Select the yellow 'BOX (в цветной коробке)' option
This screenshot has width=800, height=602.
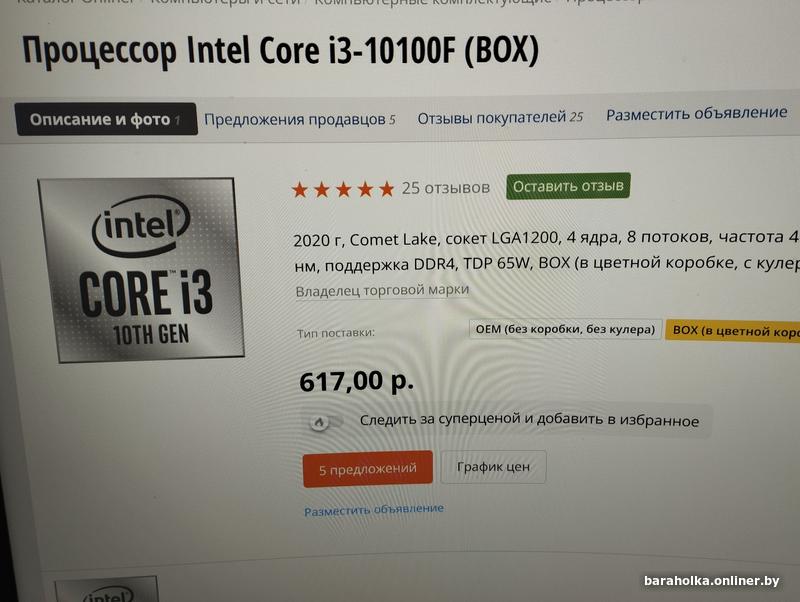733,331
